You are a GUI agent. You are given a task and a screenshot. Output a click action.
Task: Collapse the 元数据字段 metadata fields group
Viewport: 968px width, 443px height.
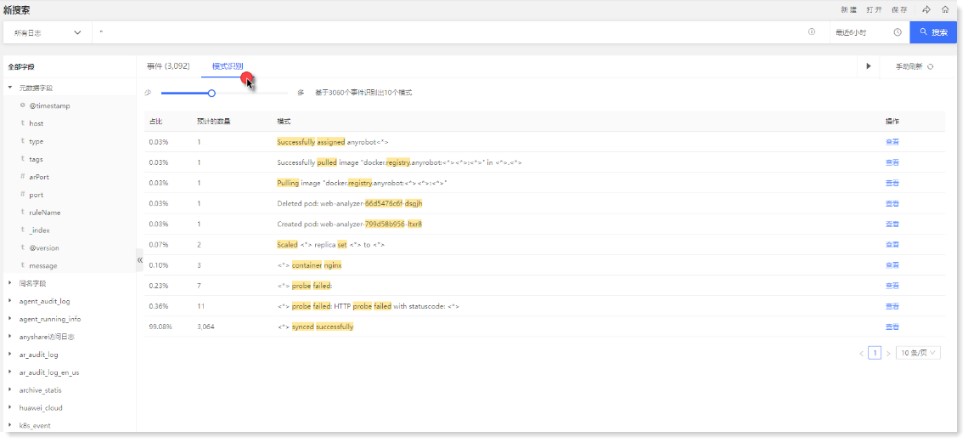point(11,88)
